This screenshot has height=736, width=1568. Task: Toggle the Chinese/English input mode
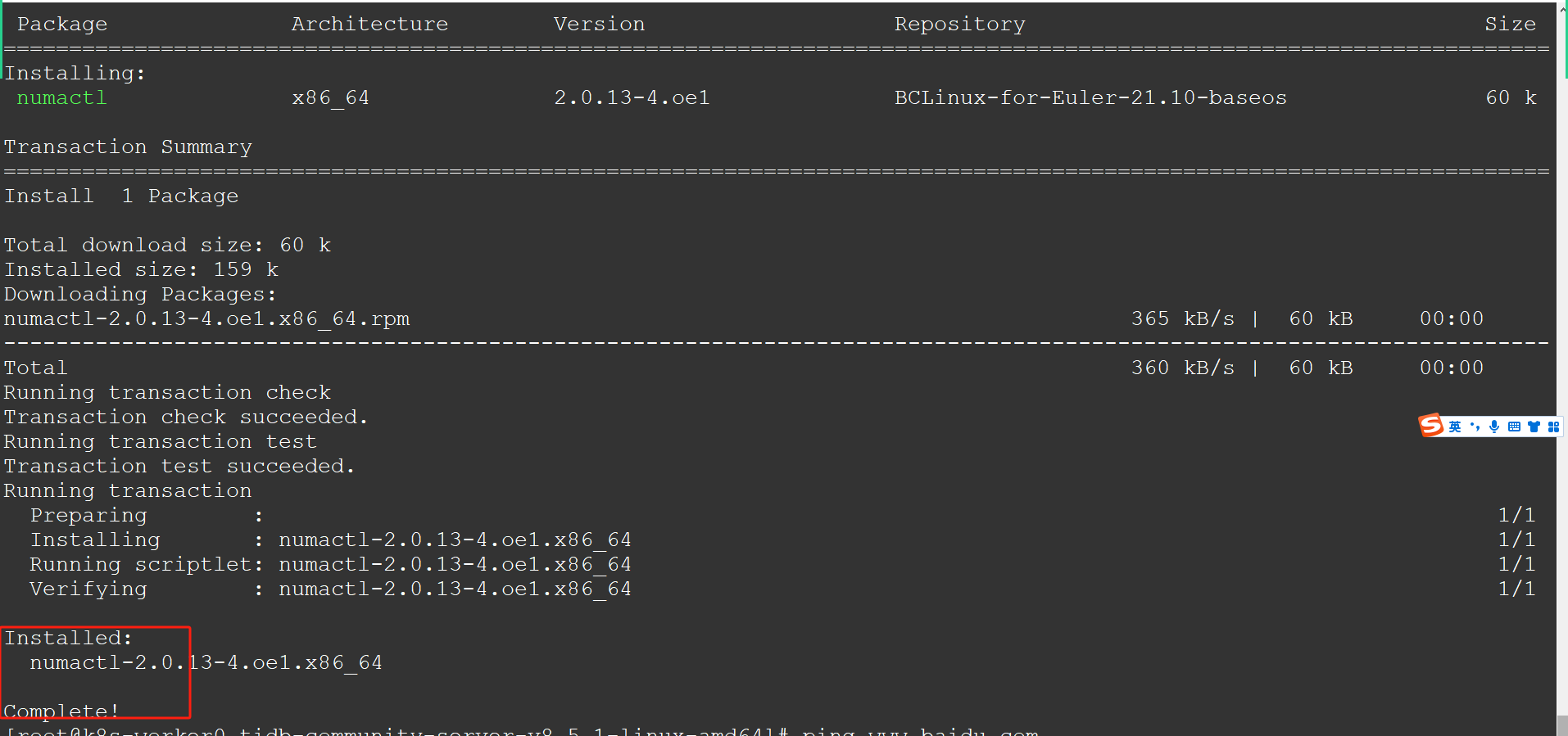pyautogui.click(x=1455, y=427)
